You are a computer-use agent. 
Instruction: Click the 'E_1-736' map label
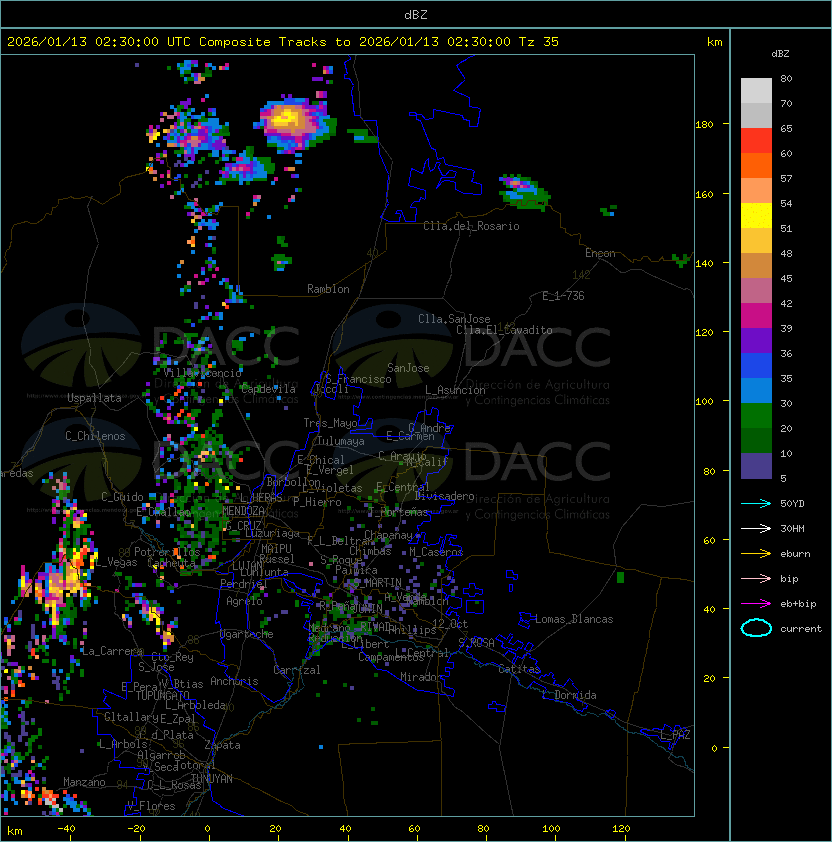563,296
